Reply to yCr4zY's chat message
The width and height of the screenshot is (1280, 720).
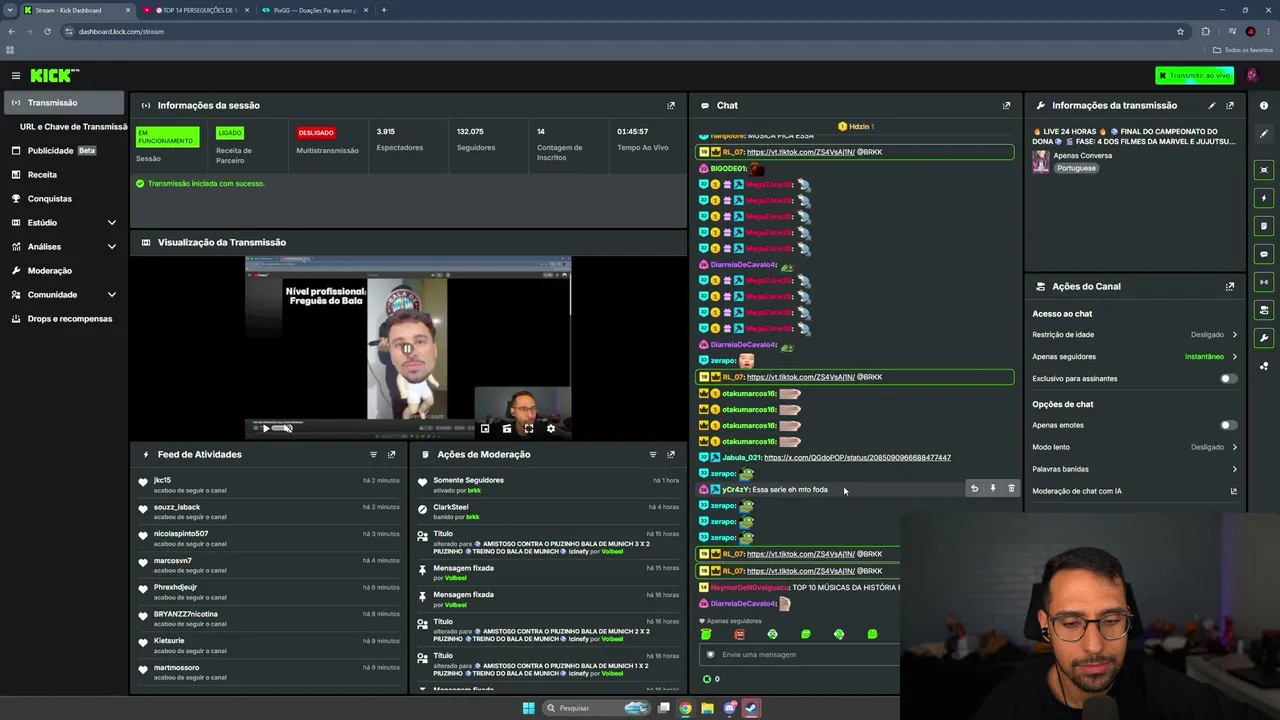click(974, 489)
